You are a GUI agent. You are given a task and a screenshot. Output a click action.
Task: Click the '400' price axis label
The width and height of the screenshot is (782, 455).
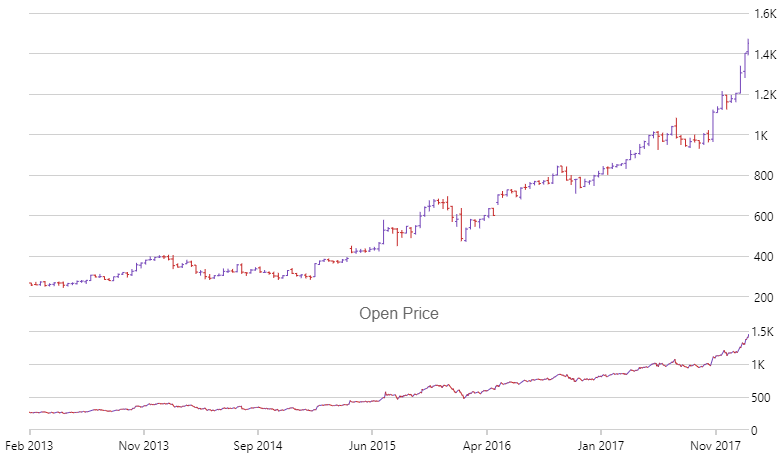[x=765, y=257]
